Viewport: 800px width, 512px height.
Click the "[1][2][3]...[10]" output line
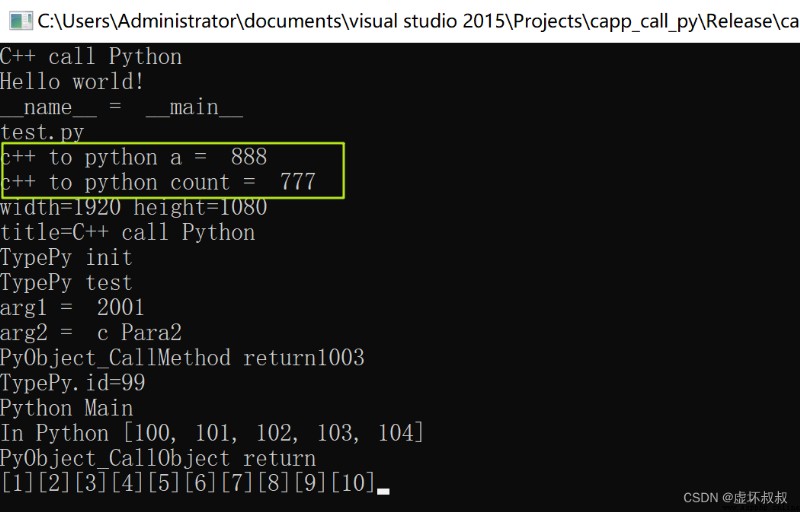point(187,483)
